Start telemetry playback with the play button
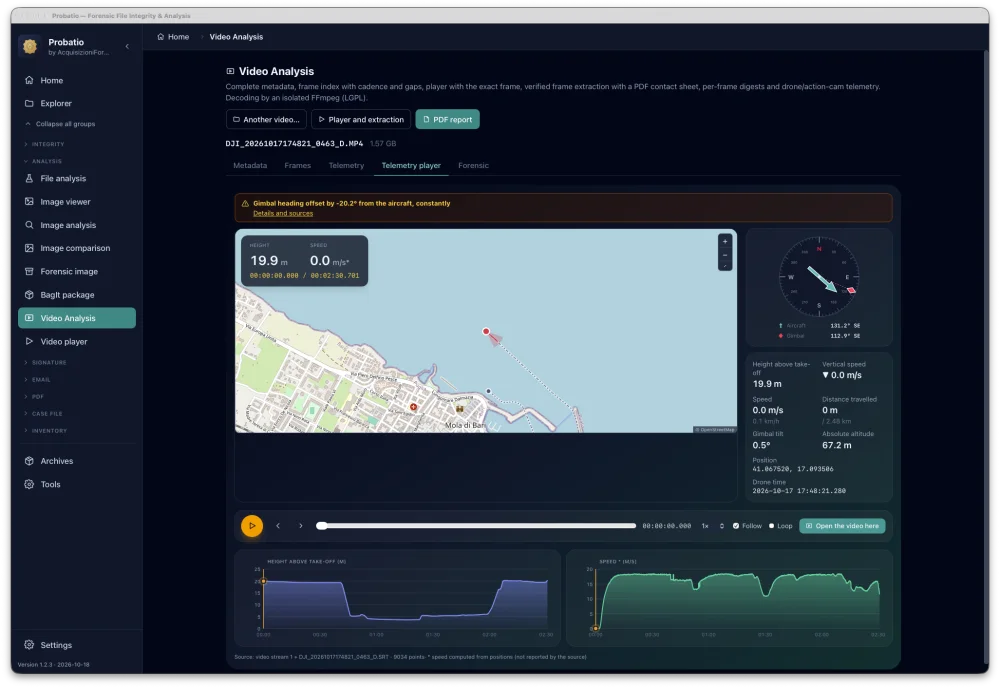Image resolution: width=1000 pixels, height=688 pixels. click(252, 526)
